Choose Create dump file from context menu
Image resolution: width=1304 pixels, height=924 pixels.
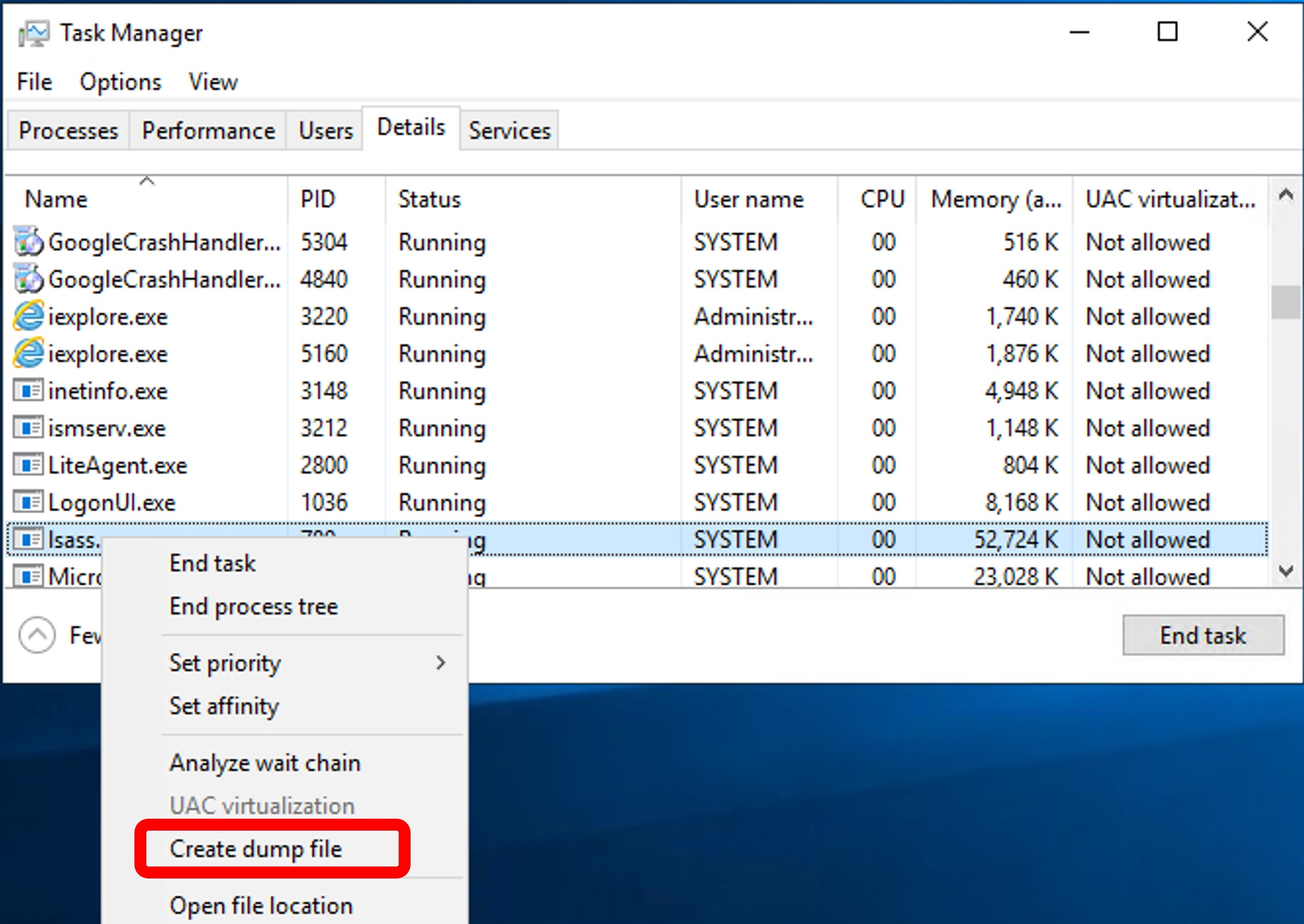pos(256,849)
